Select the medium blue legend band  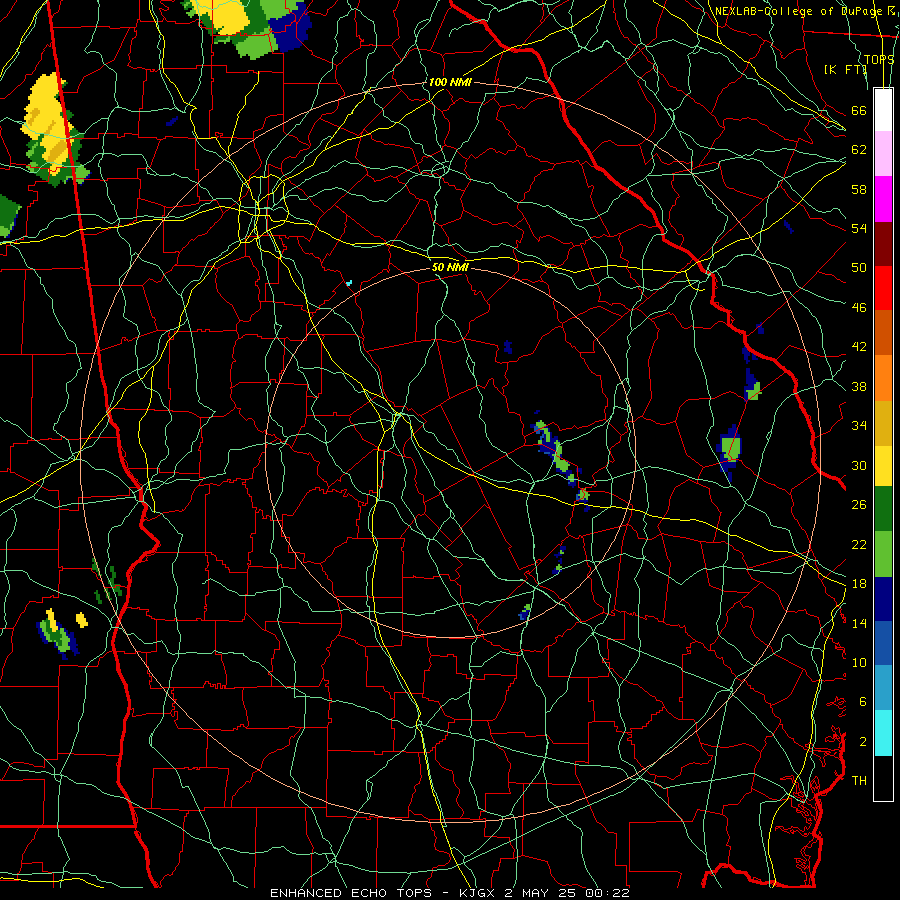click(x=883, y=643)
